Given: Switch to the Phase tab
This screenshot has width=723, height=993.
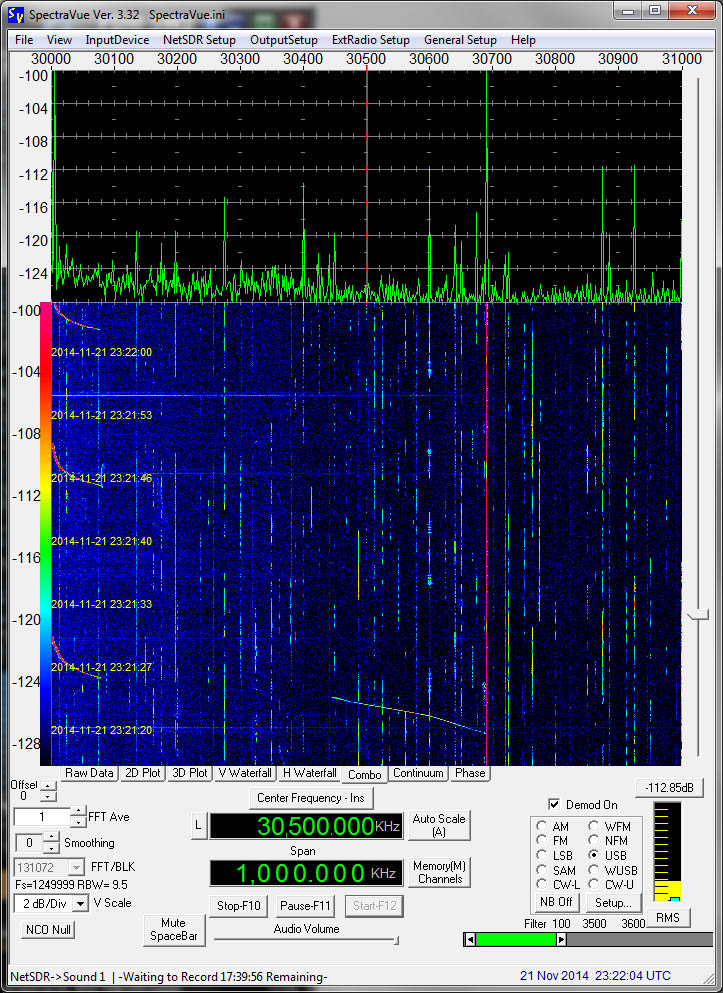Looking at the screenshot, I should point(470,773).
